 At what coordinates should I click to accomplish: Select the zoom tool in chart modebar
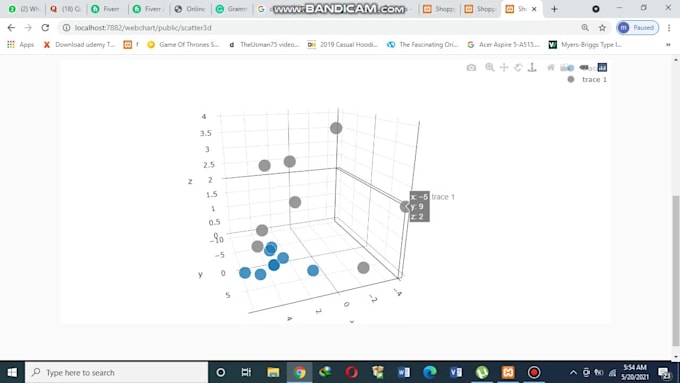click(490, 67)
